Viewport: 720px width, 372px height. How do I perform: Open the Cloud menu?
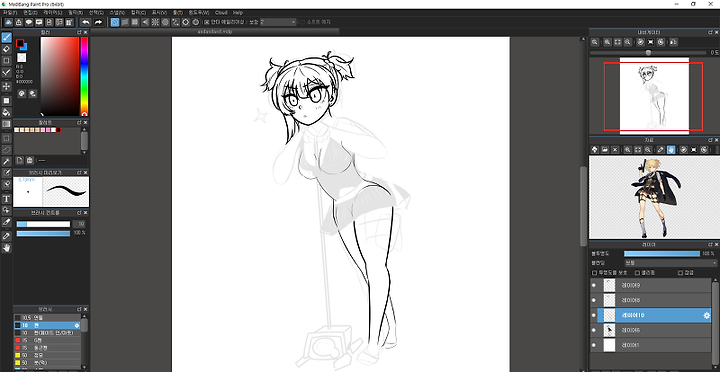coord(221,13)
